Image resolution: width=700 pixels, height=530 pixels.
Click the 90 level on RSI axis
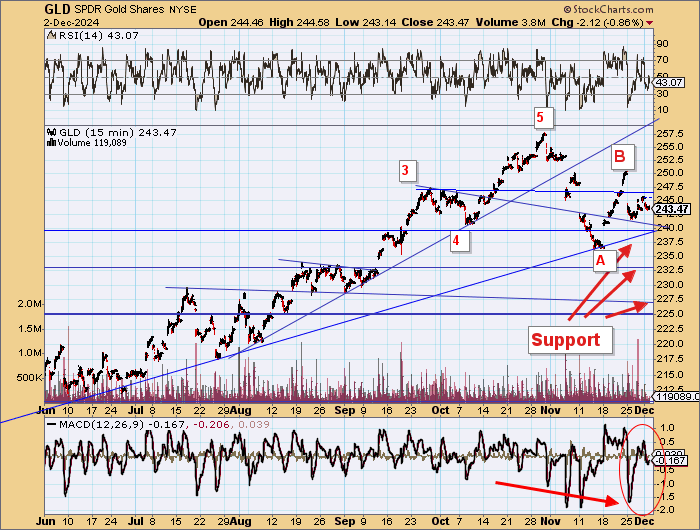662,43
